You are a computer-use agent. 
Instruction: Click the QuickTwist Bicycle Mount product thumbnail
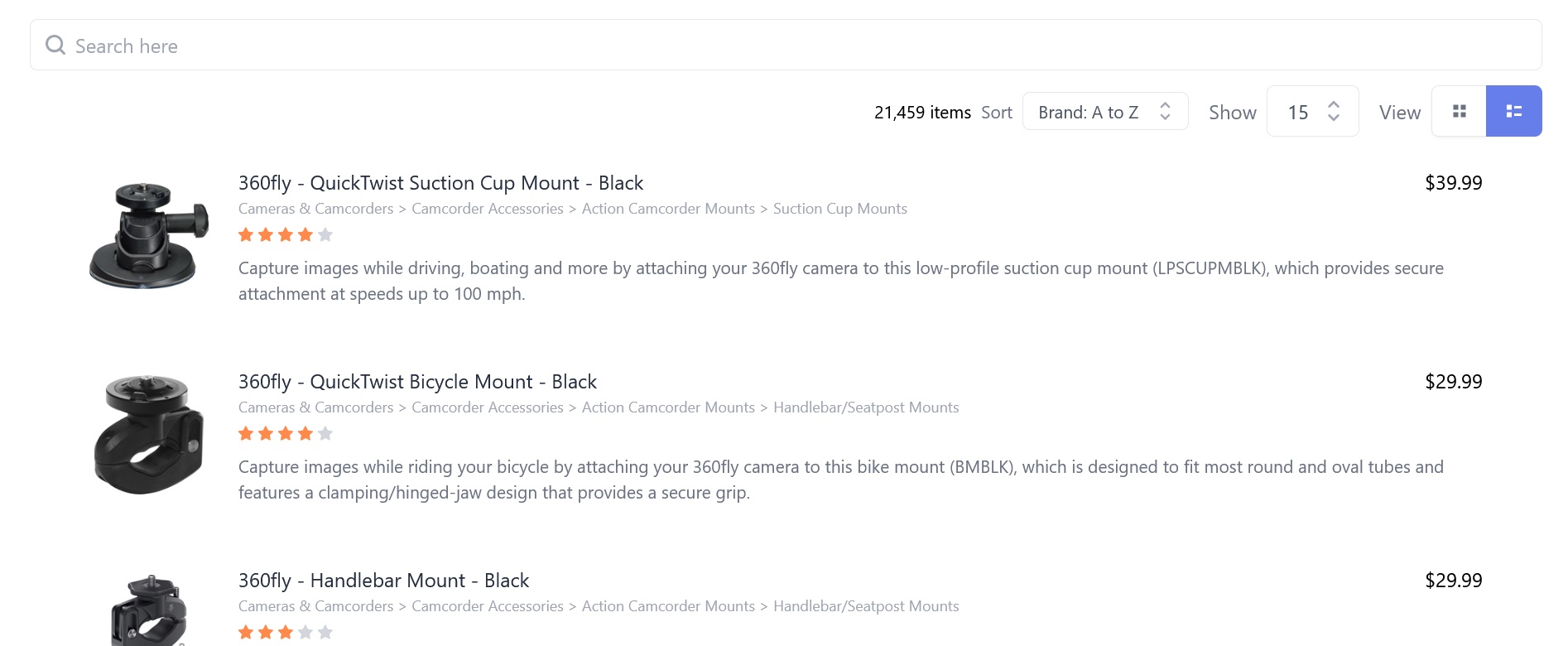tap(149, 435)
